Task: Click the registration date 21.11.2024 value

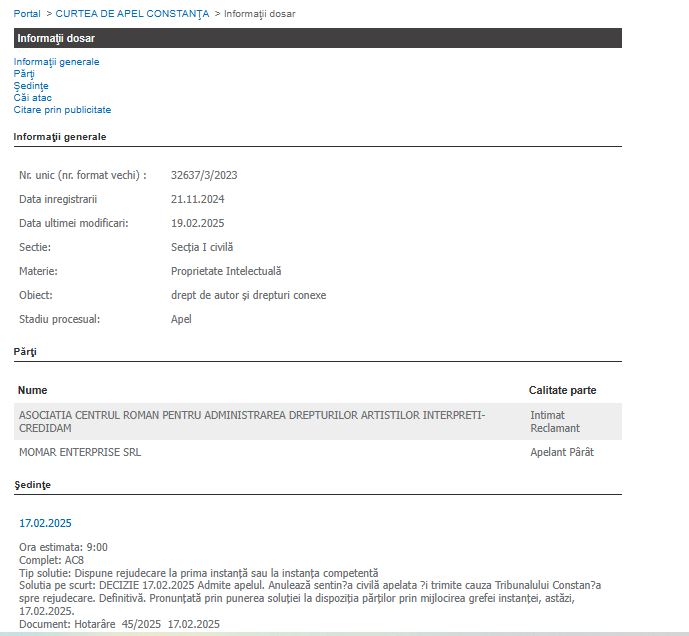Action: click(x=197, y=199)
